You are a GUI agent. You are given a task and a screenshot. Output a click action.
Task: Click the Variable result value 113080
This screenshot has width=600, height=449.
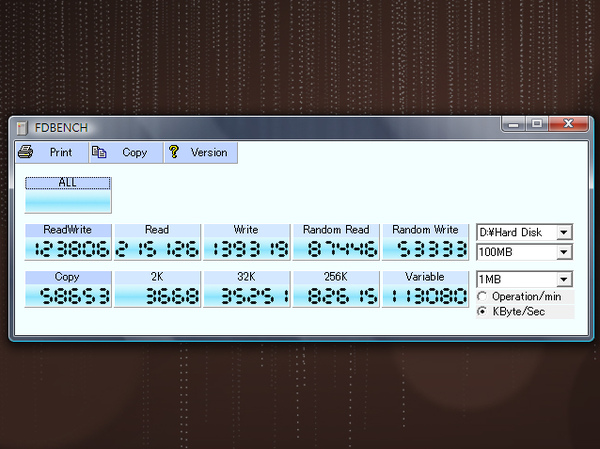429,296
